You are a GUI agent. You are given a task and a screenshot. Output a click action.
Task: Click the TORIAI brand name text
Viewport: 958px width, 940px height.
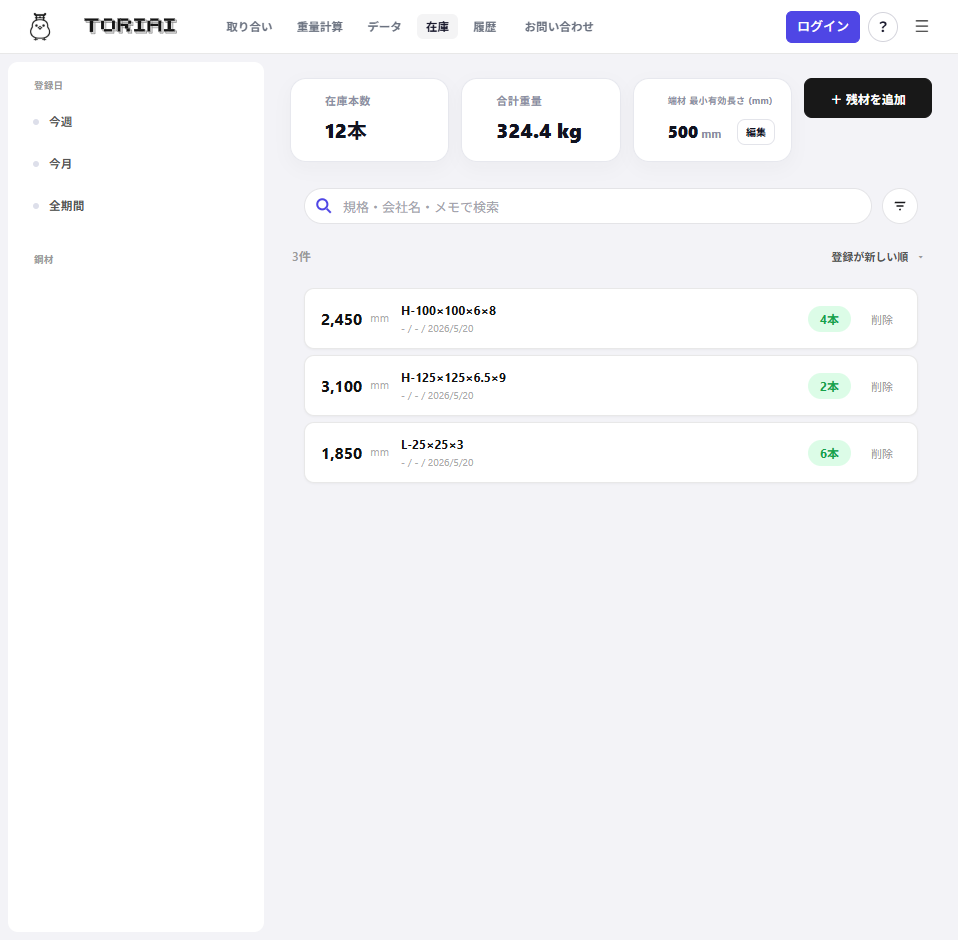click(130, 26)
